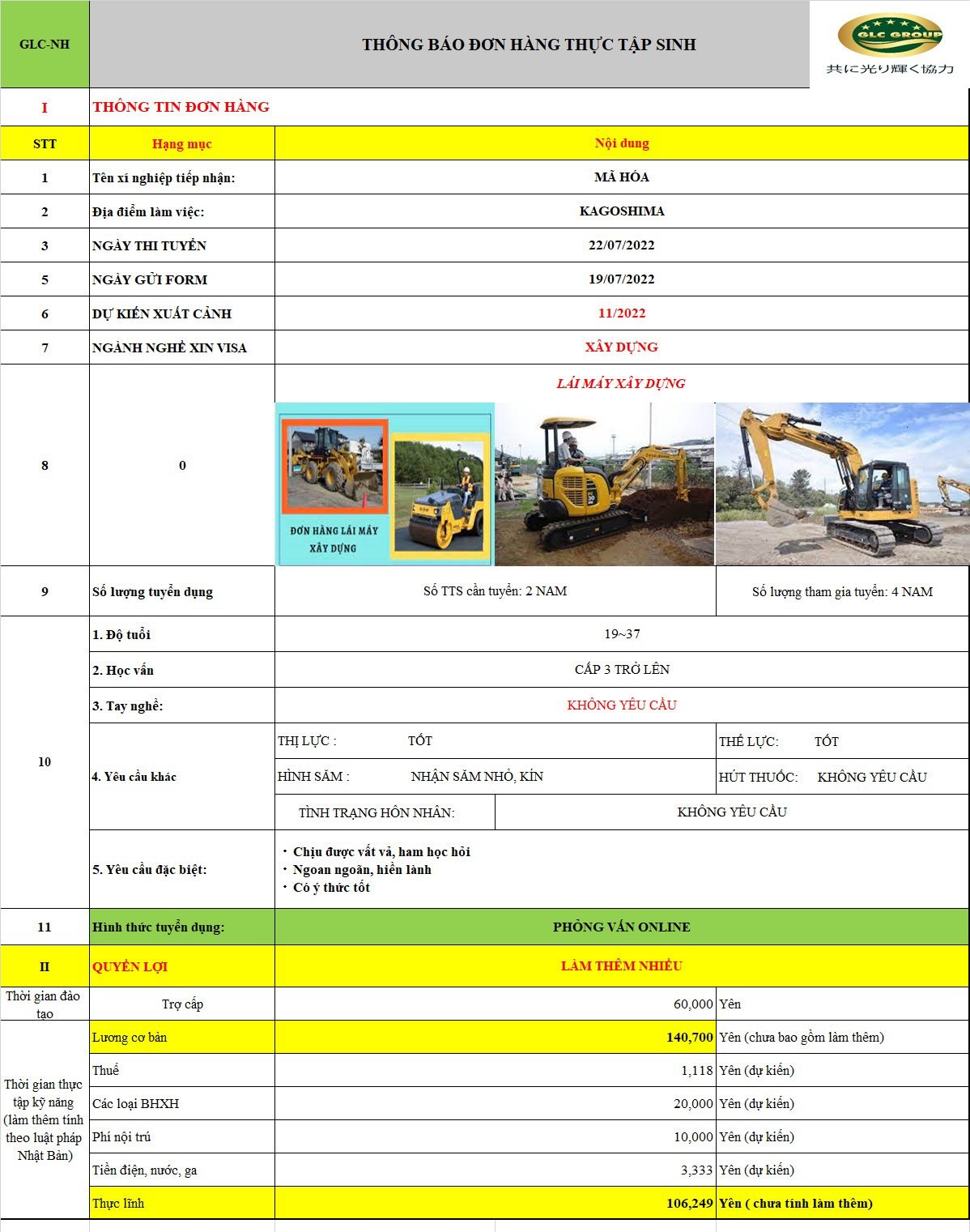The image size is (970, 1232).
Task: Select the CẤP 3 TRỞ LÊN education cell
Action: [x=621, y=670]
